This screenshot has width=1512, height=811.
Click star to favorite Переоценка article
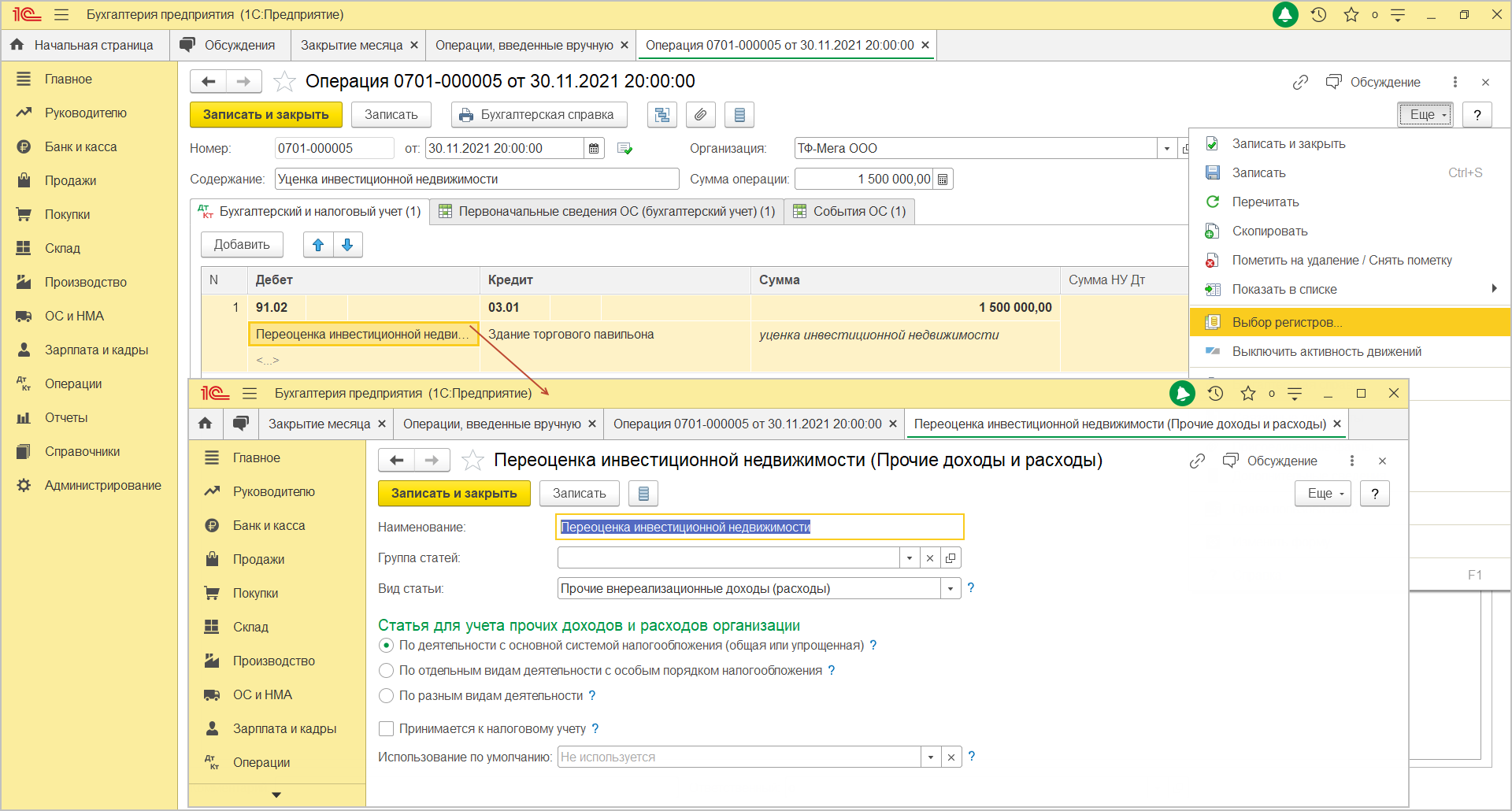click(x=472, y=460)
